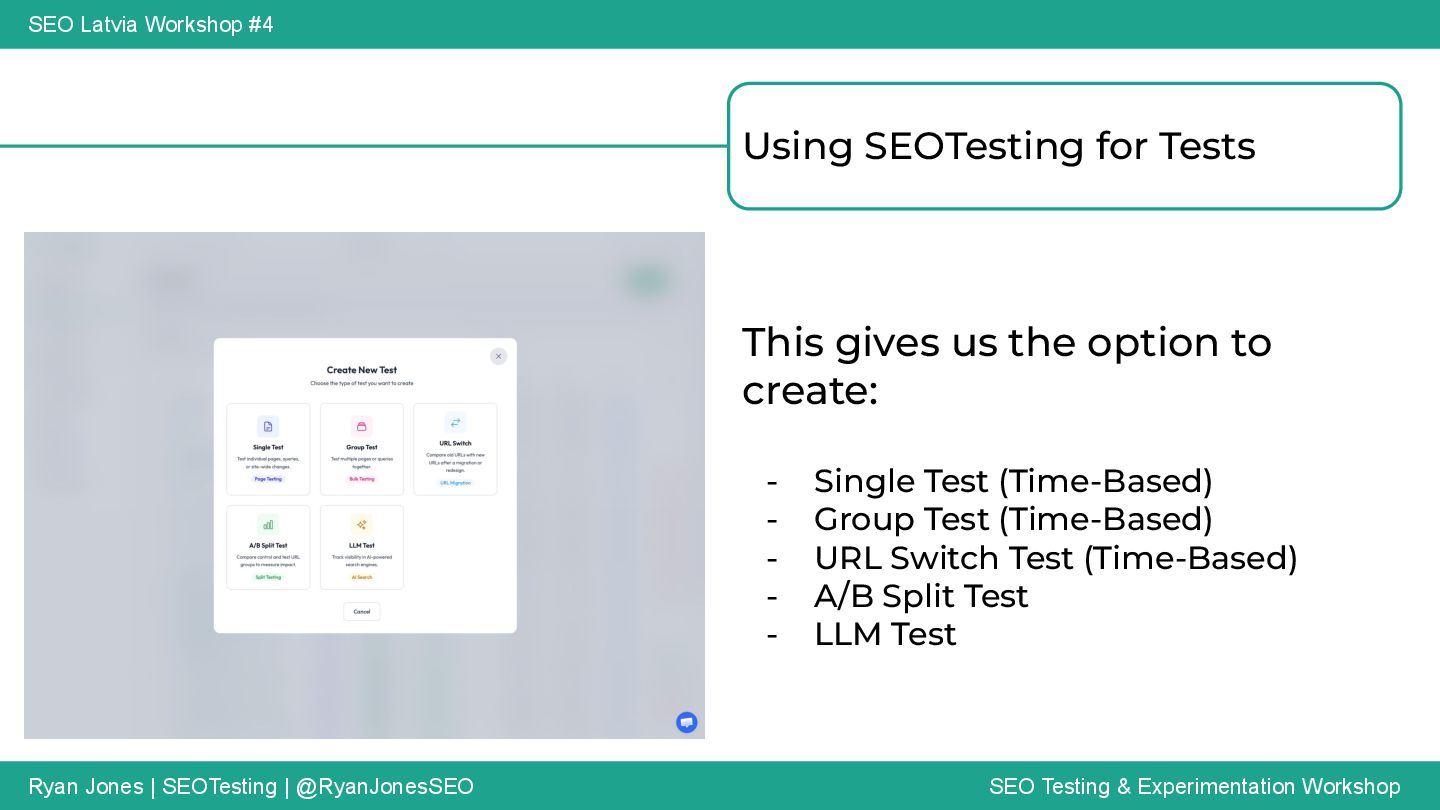Click the LLM Test sparkle icon

pos(362,525)
